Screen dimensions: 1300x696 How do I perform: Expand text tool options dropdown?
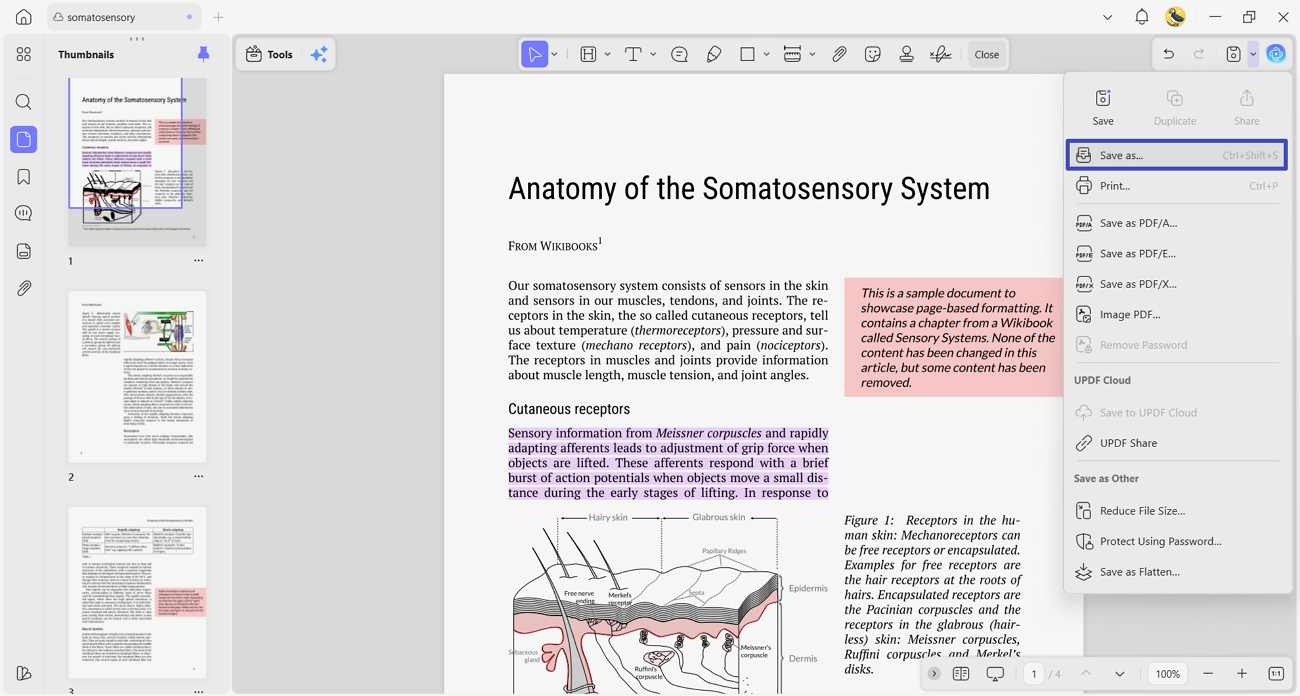pyautogui.click(x=653, y=54)
